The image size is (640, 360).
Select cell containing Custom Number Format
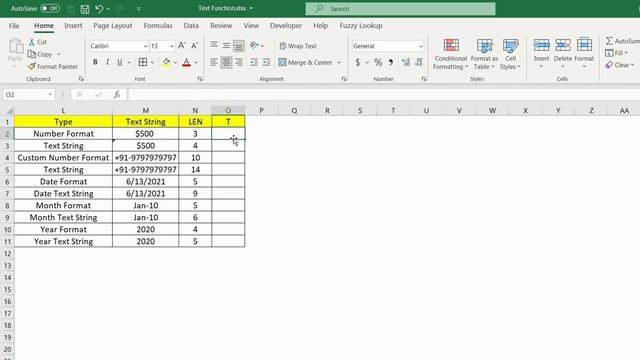(63, 158)
